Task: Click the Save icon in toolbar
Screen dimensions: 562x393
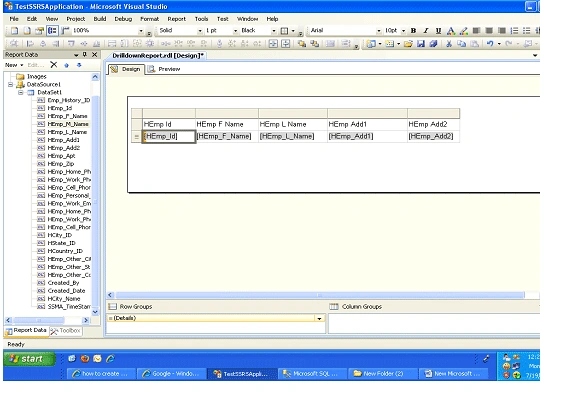Action: [421, 44]
